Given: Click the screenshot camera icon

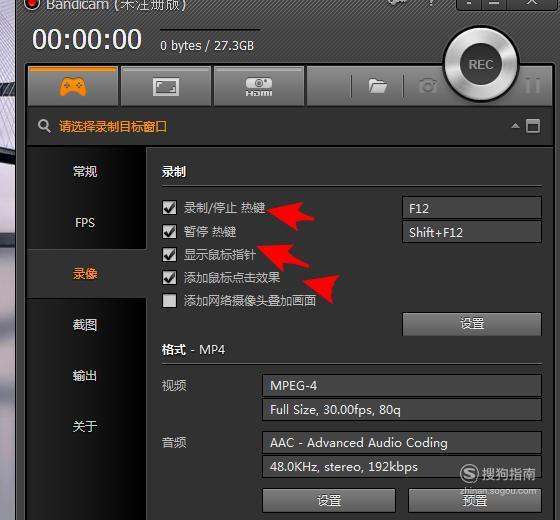Looking at the screenshot, I should [428, 86].
